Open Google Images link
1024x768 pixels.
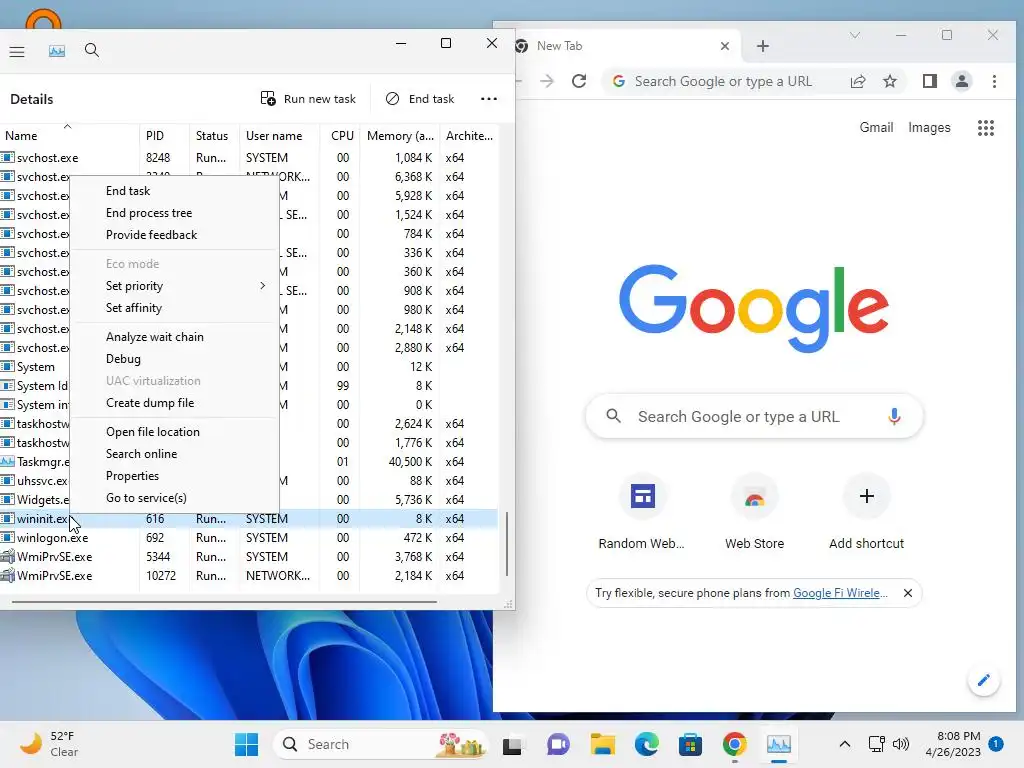[929, 127]
